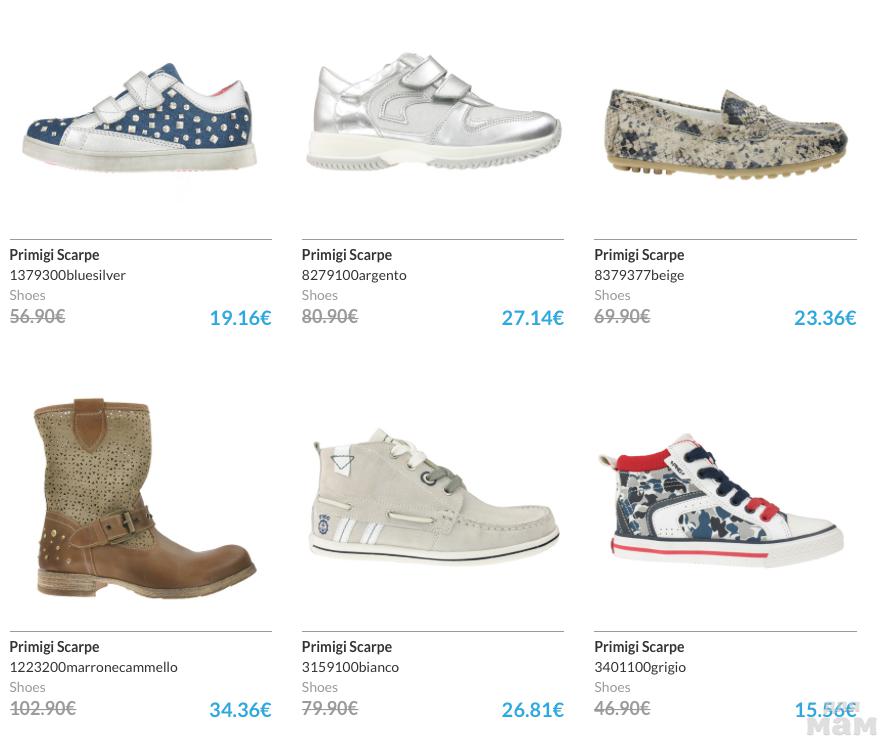Click the silver argento velcro sneaker photo

[x=433, y=115]
